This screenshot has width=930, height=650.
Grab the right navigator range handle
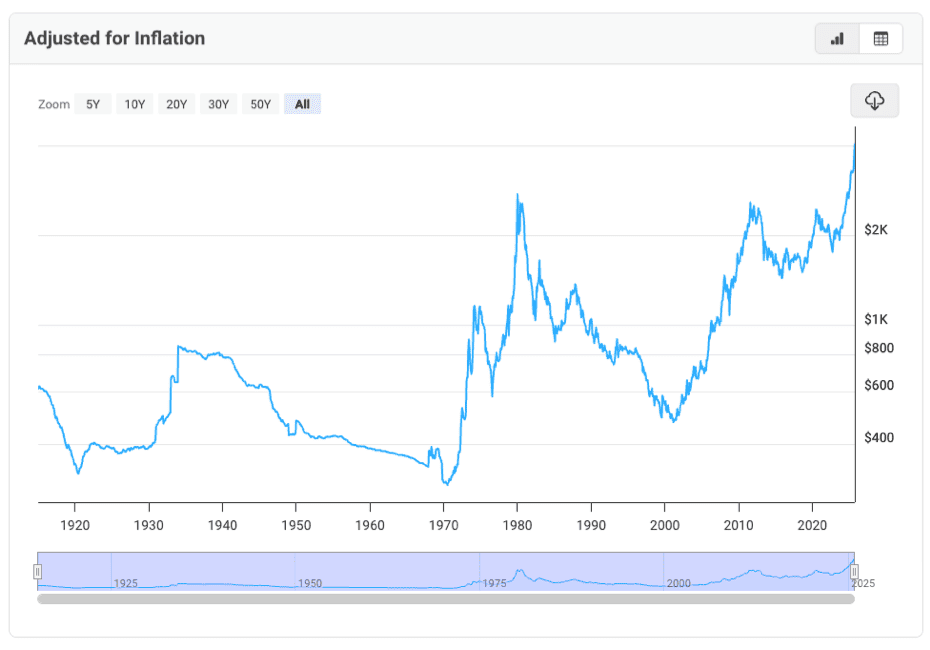[854, 571]
